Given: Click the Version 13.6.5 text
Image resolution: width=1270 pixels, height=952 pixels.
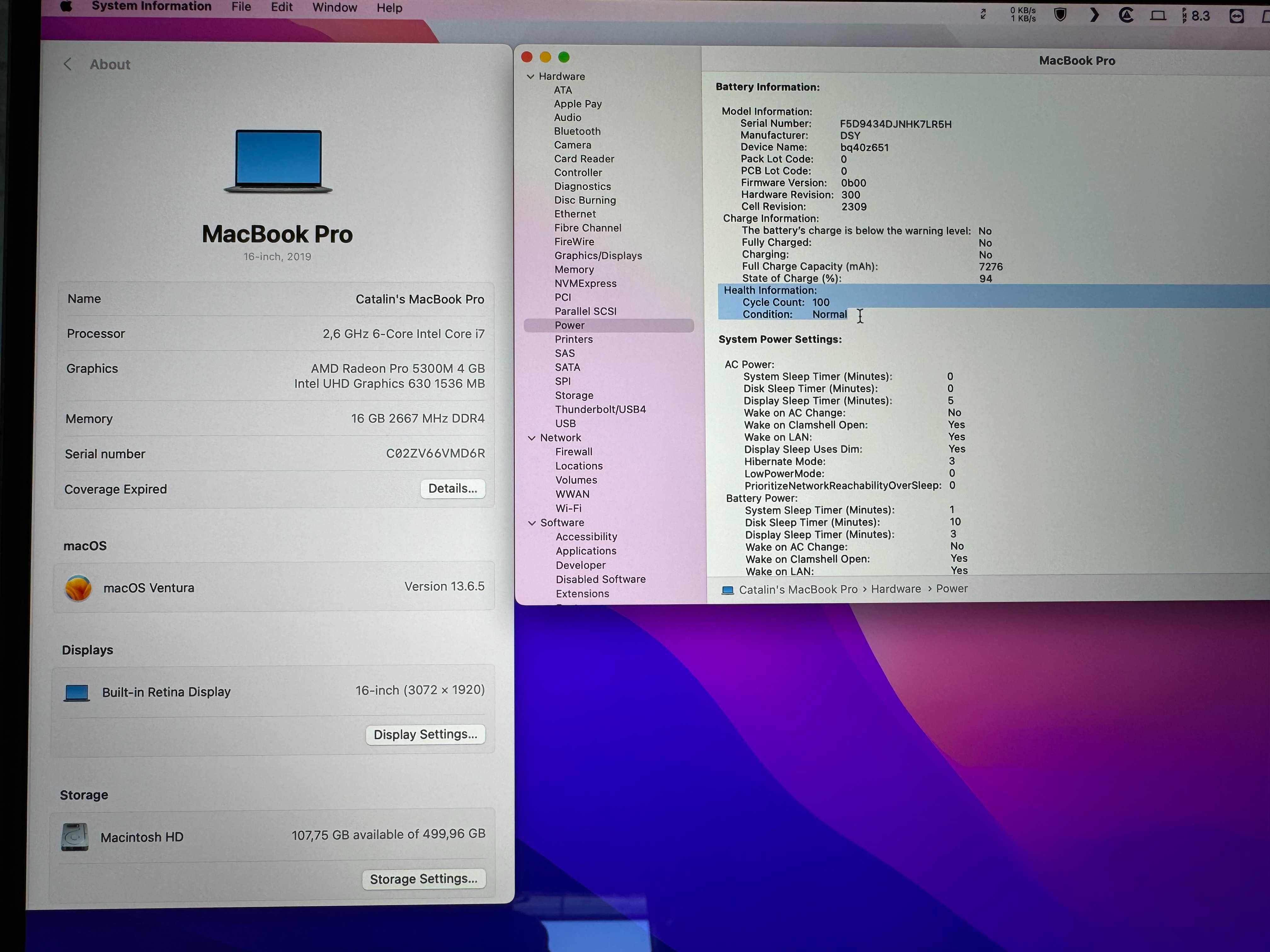Looking at the screenshot, I should tap(444, 586).
